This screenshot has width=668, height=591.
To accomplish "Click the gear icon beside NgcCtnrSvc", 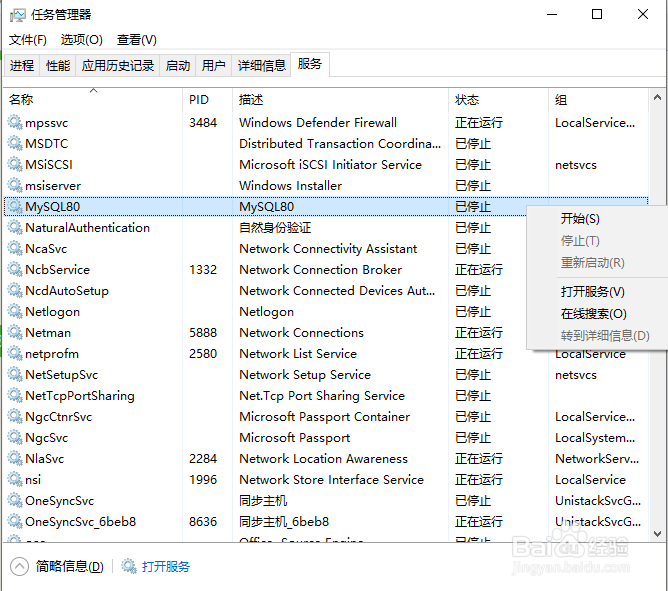I will click(x=15, y=416).
